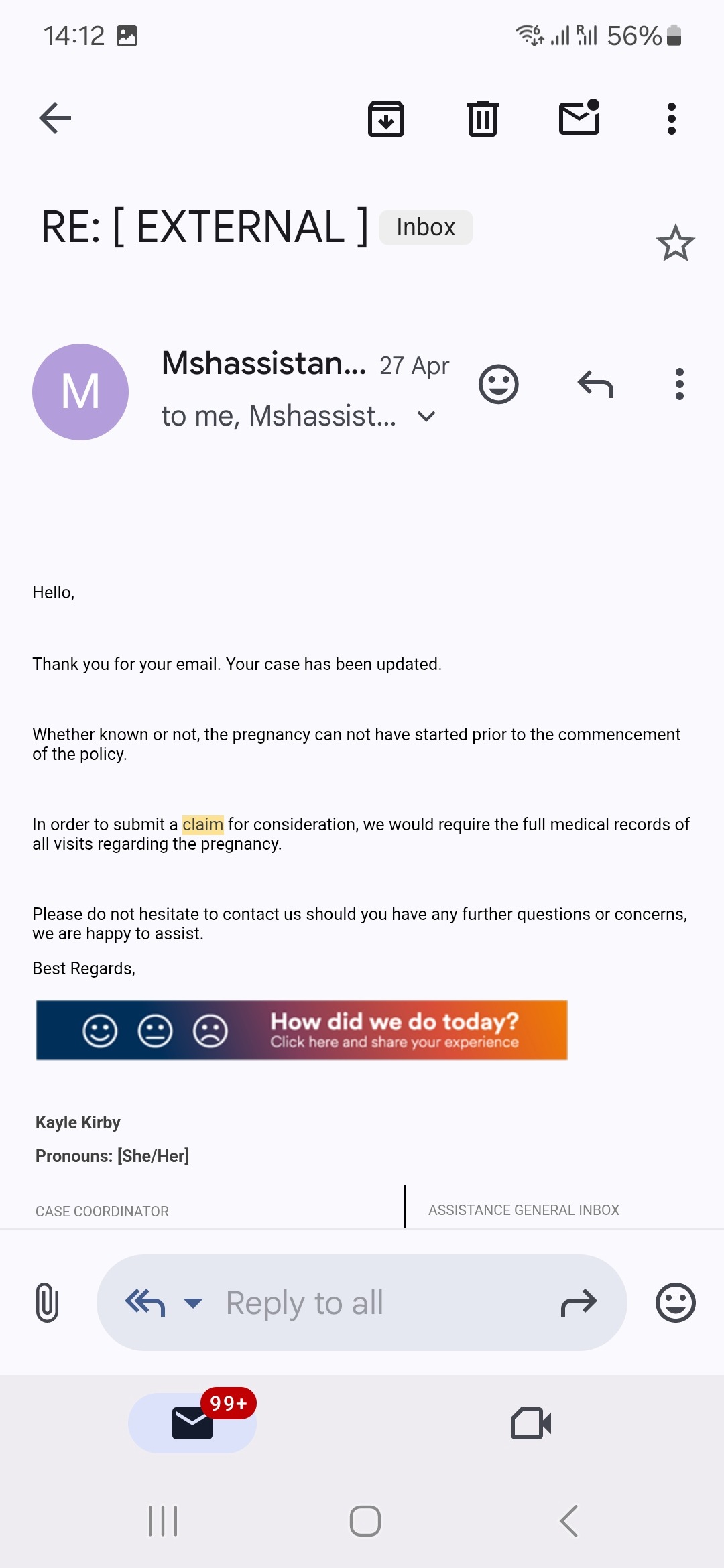This screenshot has height=1568, width=724.
Task: Add emoji reaction beside sender date
Action: [498, 385]
